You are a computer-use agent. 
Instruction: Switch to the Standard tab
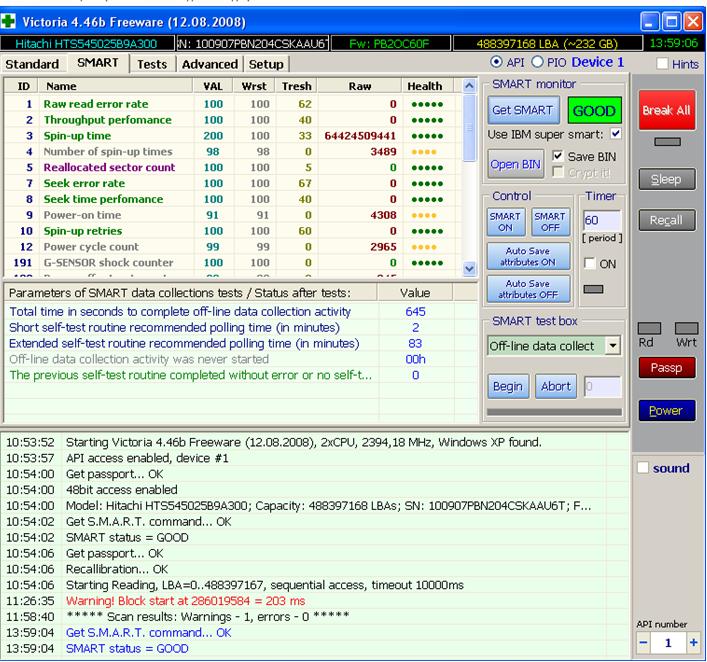click(x=32, y=64)
